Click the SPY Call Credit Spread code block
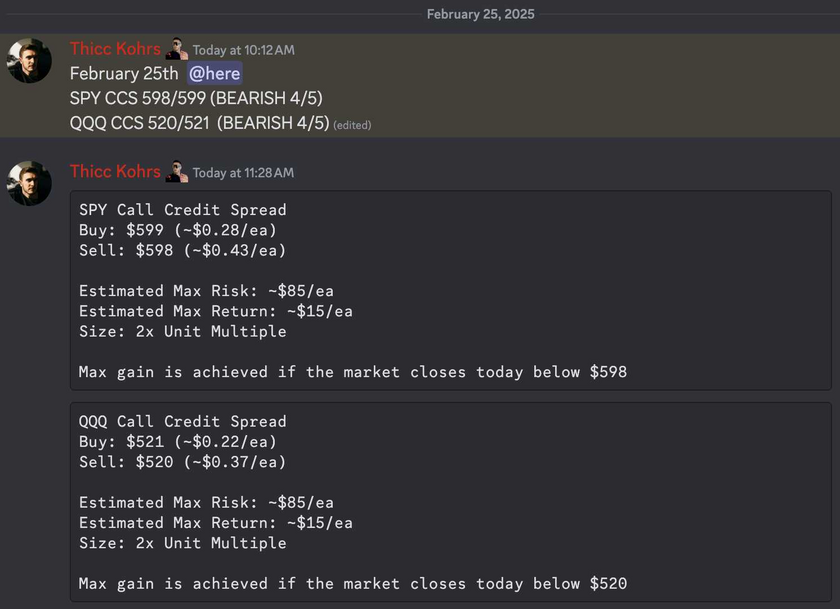 (x=451, y=290)
